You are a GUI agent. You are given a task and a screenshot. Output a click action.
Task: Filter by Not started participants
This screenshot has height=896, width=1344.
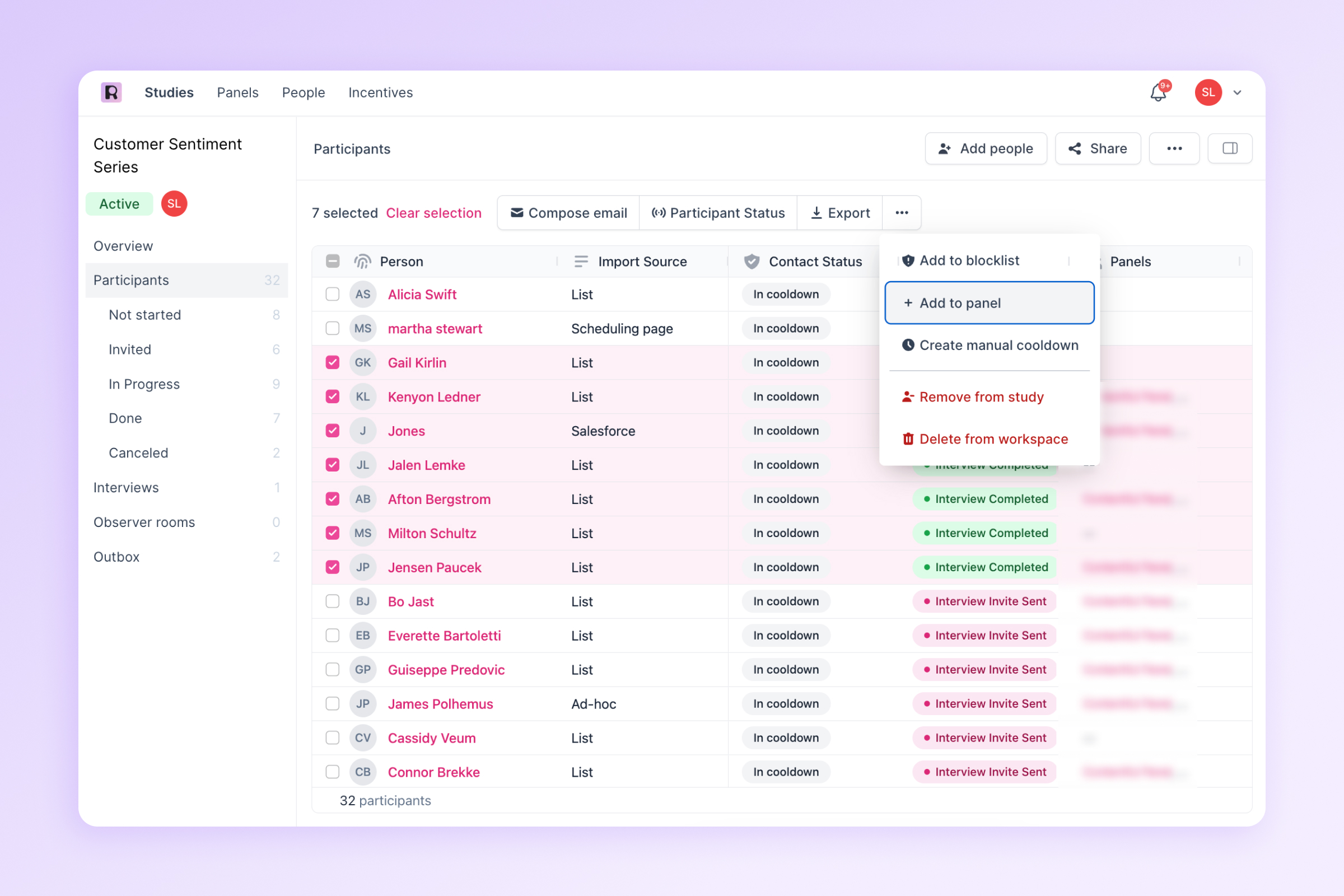187,315
